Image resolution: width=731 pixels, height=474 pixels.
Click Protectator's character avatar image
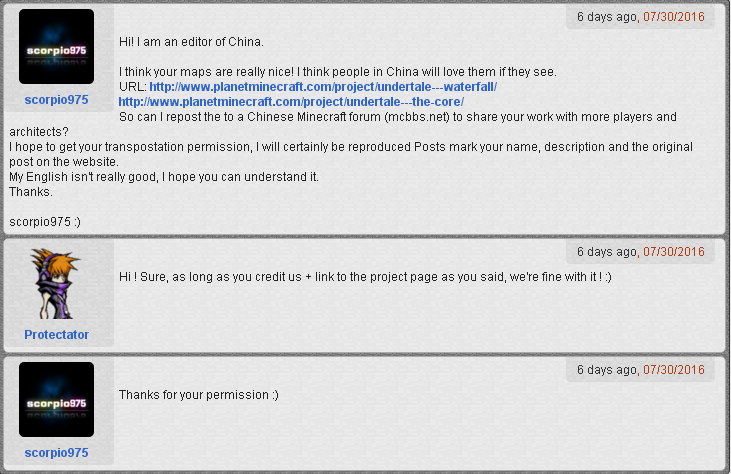[56, 283]
